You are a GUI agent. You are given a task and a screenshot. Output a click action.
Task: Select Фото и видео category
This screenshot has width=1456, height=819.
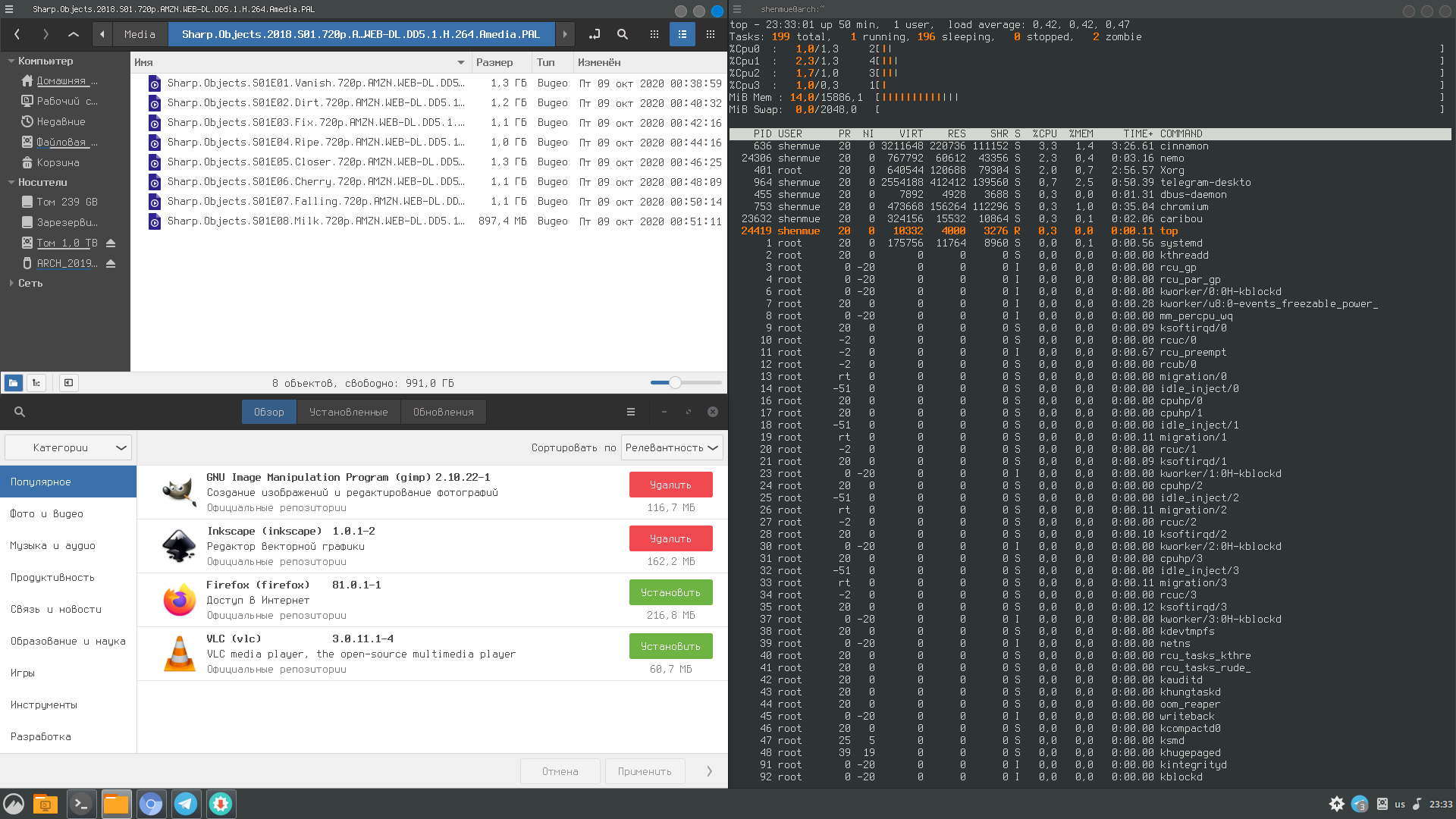click(x=68, y=514)
